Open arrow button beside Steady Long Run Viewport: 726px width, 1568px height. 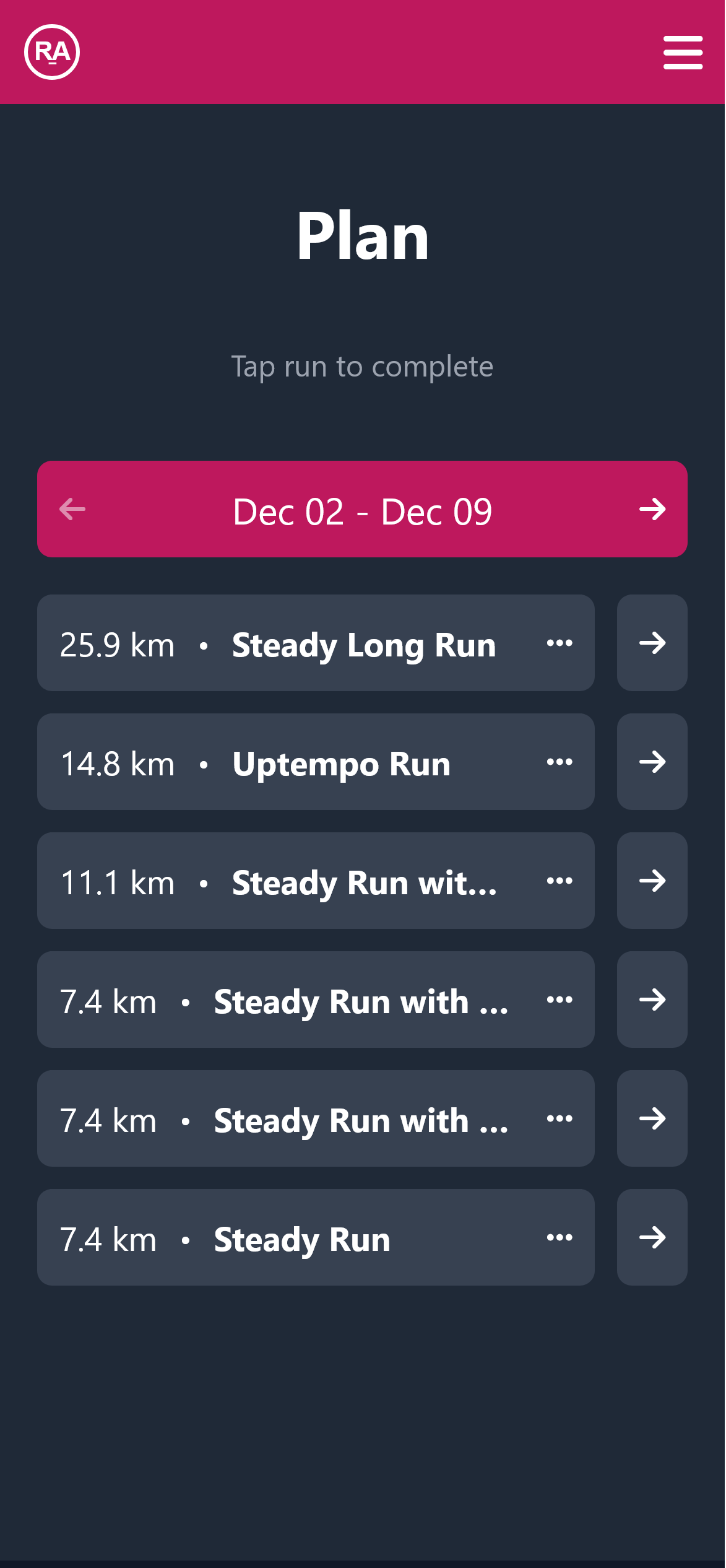[x=652, y=643]
